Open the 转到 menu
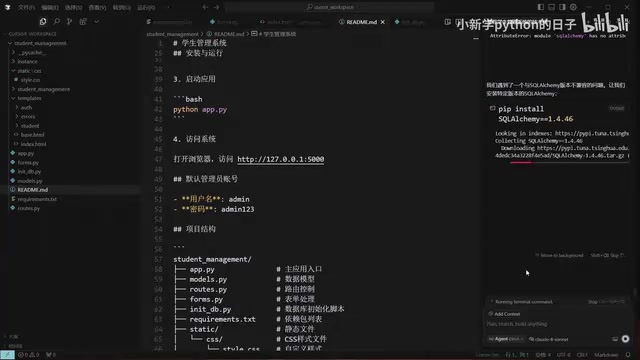 point(121,7)
